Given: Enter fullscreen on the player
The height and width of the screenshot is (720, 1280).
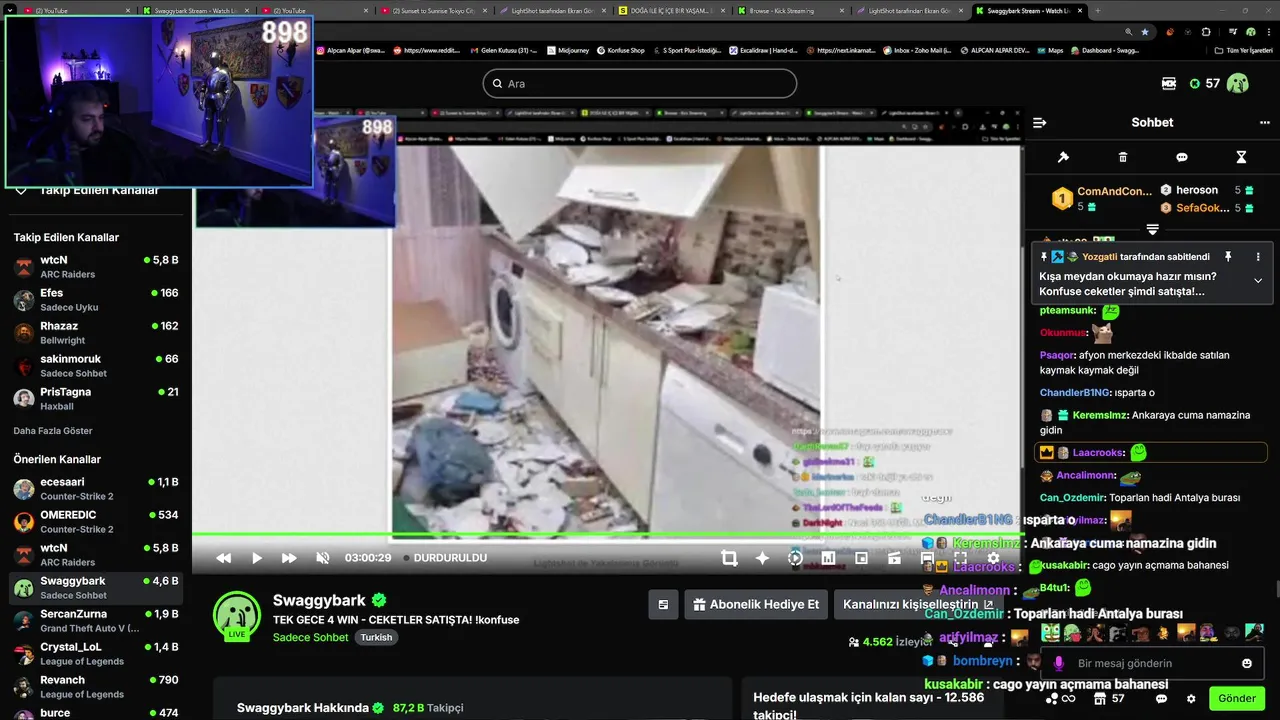Looking at the screenshot, I should point(960,558).
